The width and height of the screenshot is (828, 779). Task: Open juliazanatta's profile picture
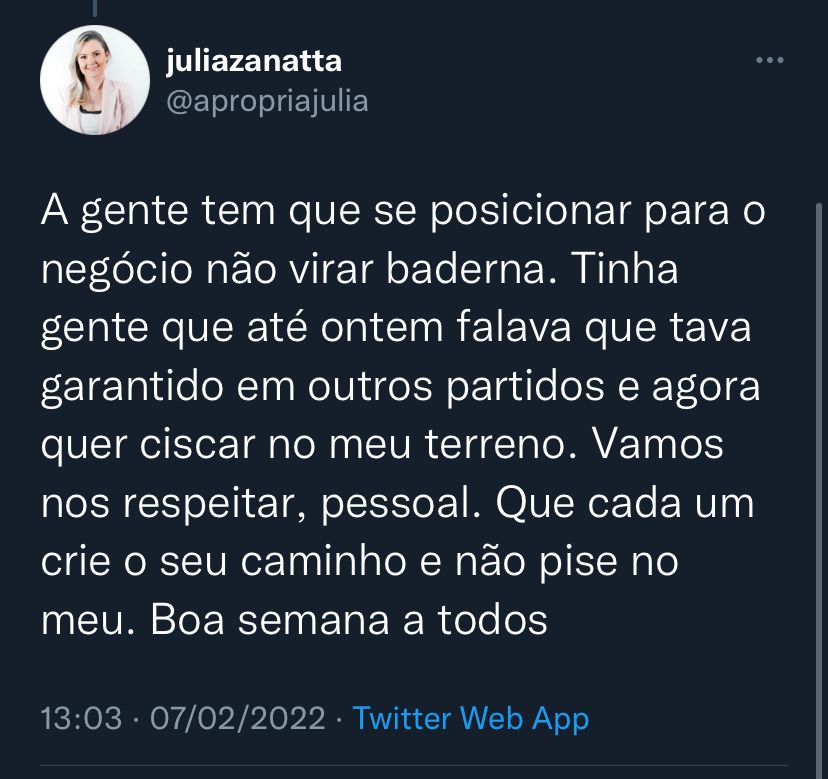(x=95, y=80)
